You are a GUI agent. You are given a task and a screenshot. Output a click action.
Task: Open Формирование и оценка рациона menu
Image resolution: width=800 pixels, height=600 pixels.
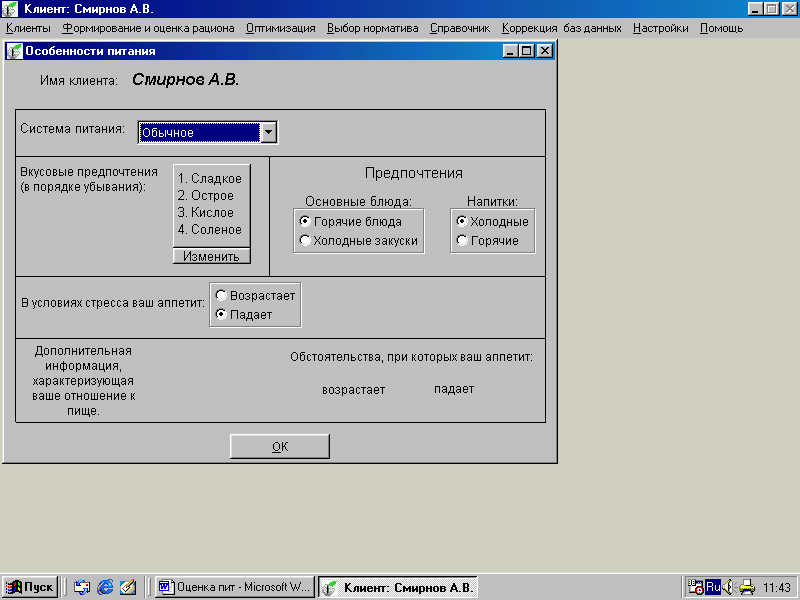(x=148, y=28)
